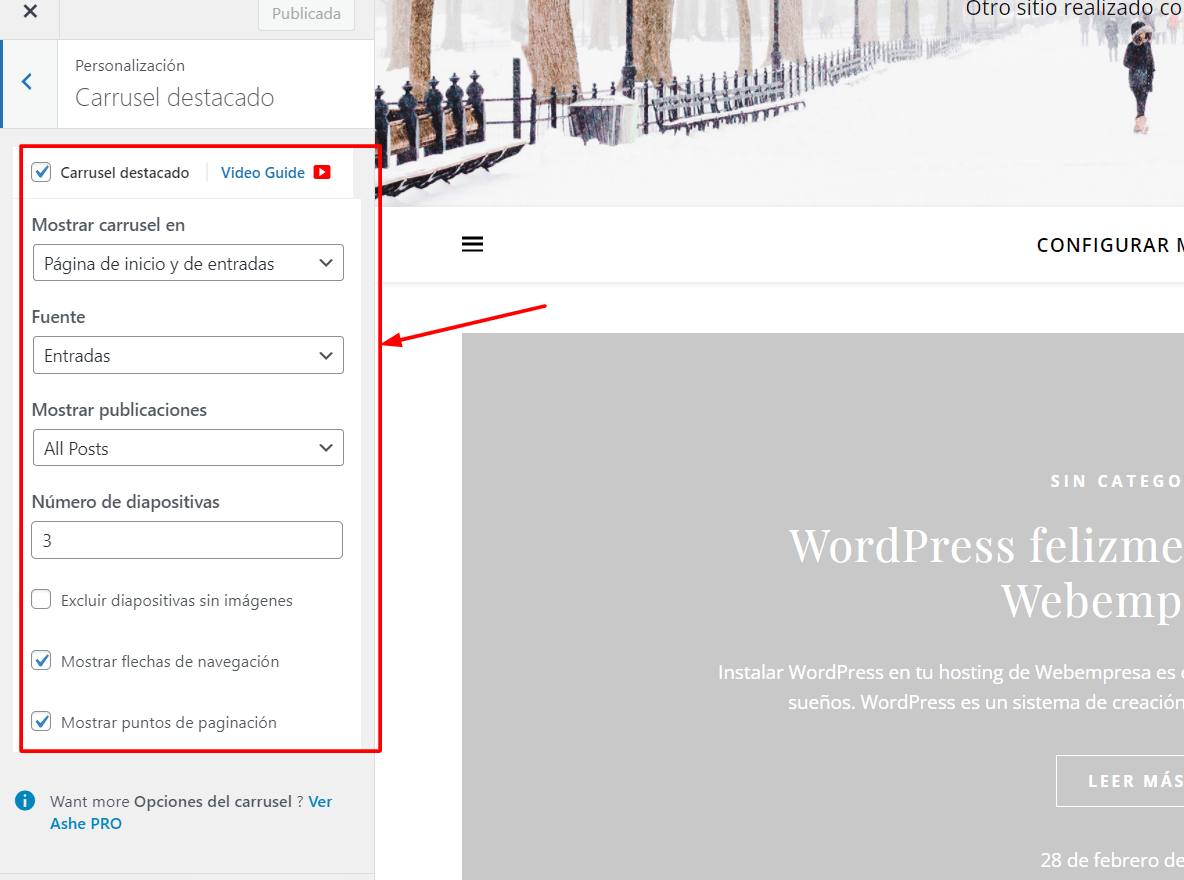Click the SIN CATEGORÍA label on slide
This screenshot has height=880, width=1184.
point(1117,481)
